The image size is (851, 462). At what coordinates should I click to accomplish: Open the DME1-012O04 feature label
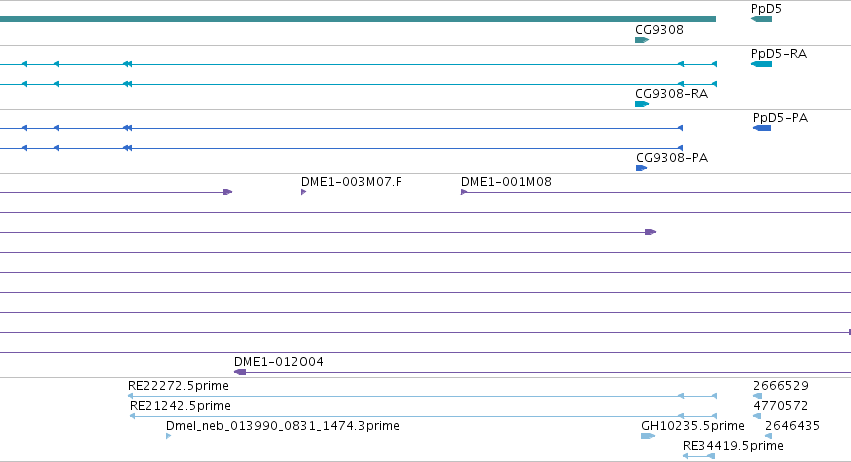[x=278, y=362]
